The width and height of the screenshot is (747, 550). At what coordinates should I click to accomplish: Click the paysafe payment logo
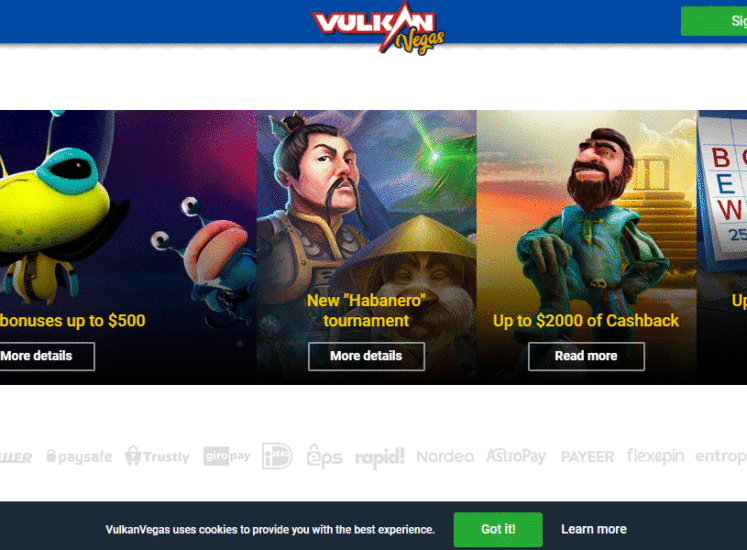tap(79, 457)
